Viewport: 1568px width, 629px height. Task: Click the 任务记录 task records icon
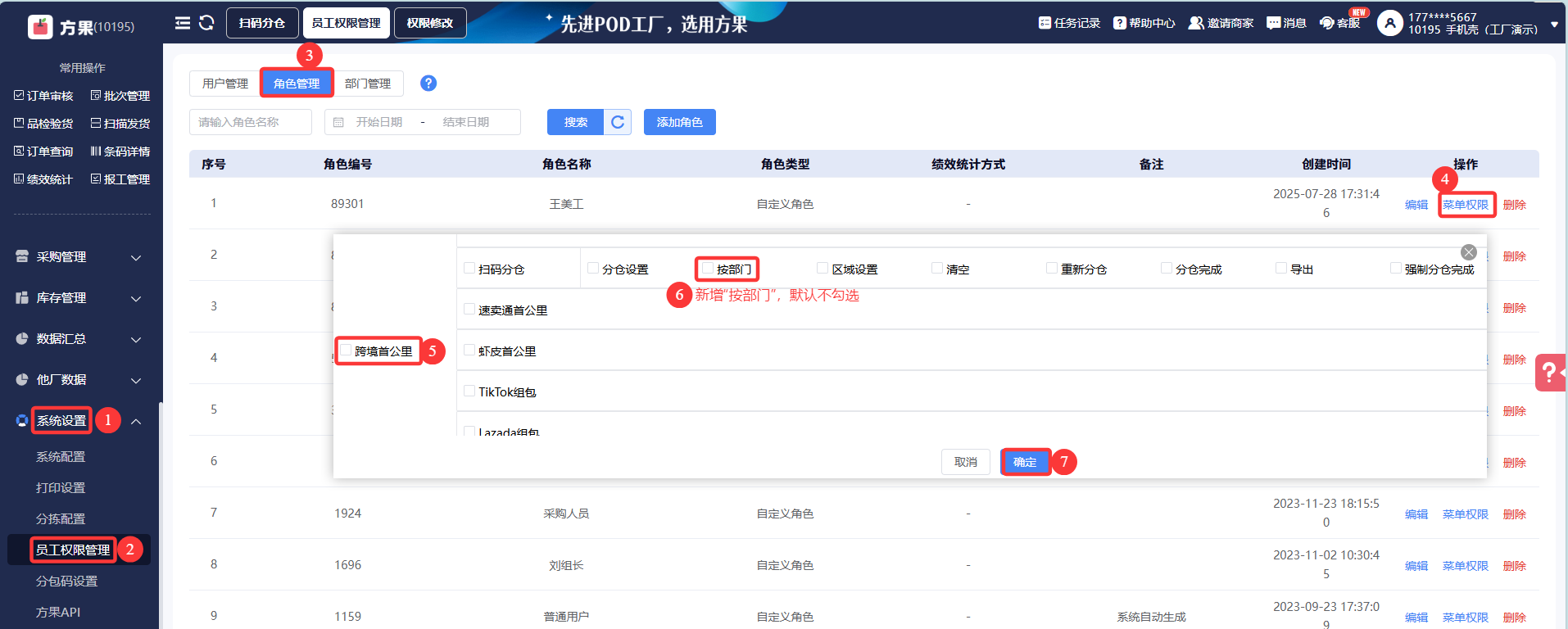[1069, 23]
